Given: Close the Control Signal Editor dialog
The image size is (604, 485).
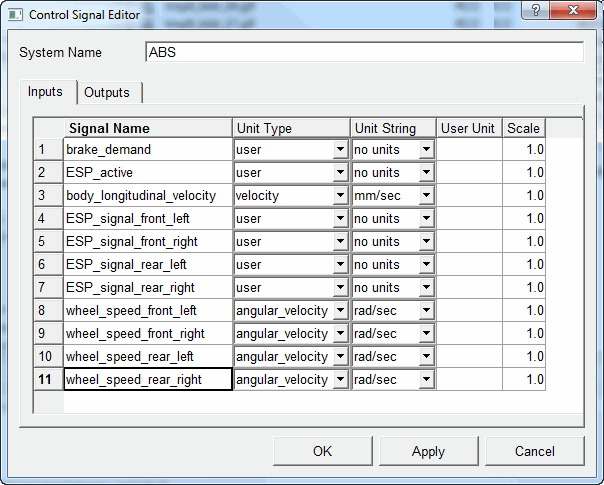Looking at the screenshot, I should [x=573, y=10].
